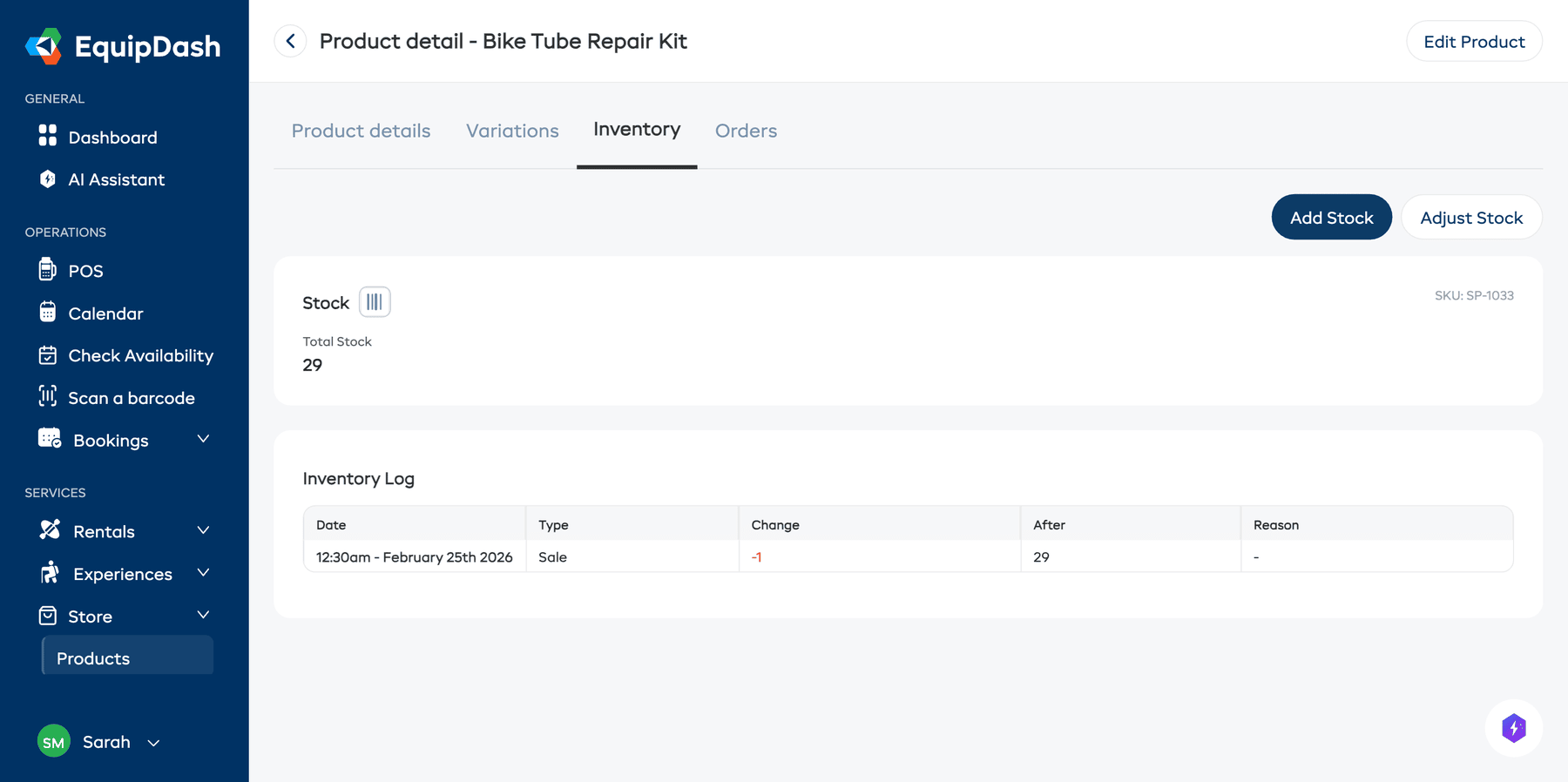Screen dimensions: 1568x782
Task: Select Products in the Store submenu
Action: point(93,658)
